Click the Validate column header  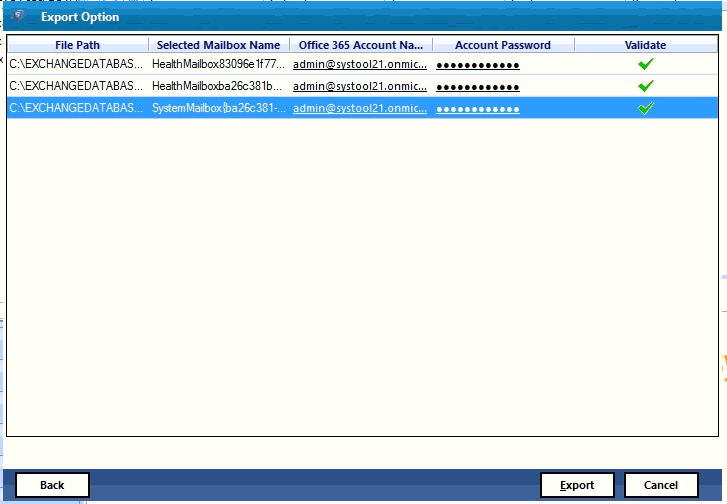pyautogui.click(x=645, y=45)
